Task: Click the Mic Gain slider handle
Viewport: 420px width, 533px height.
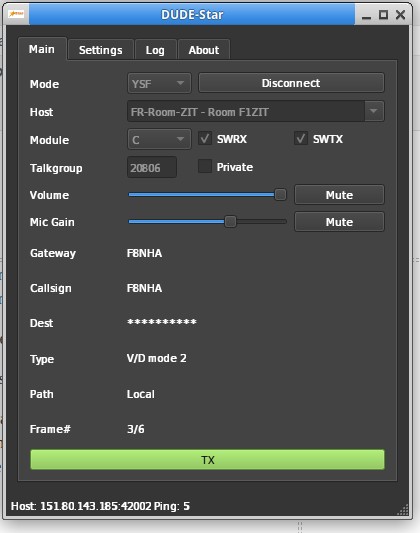Action: tap(230, 222)
